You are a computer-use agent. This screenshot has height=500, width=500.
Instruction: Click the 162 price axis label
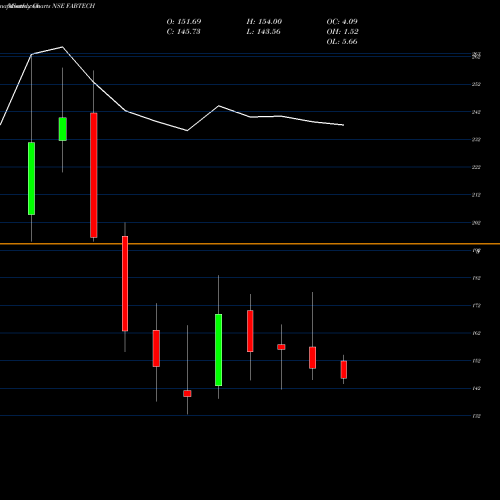tap(476, 333)
